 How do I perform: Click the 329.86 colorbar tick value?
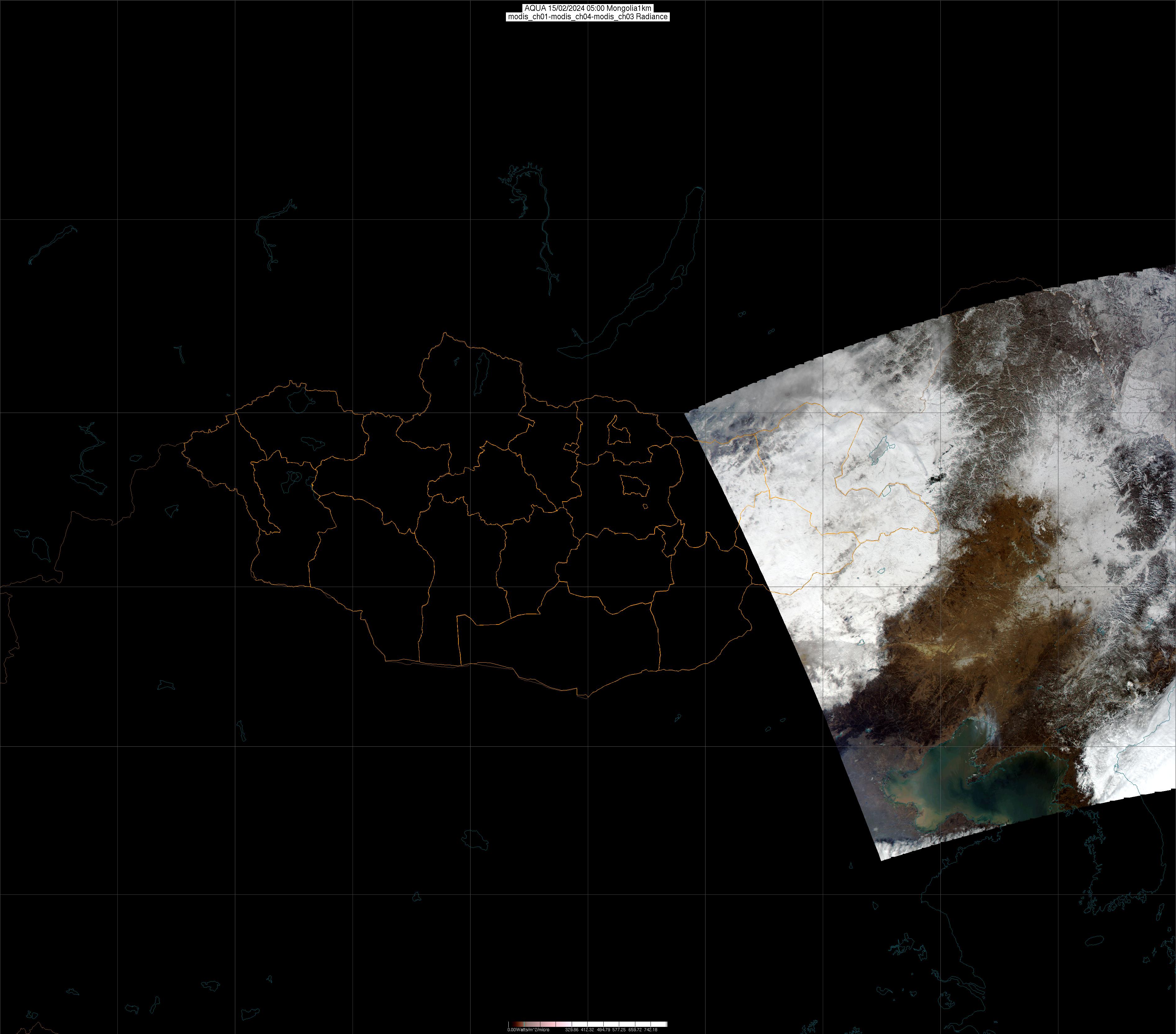point(571,1029)
